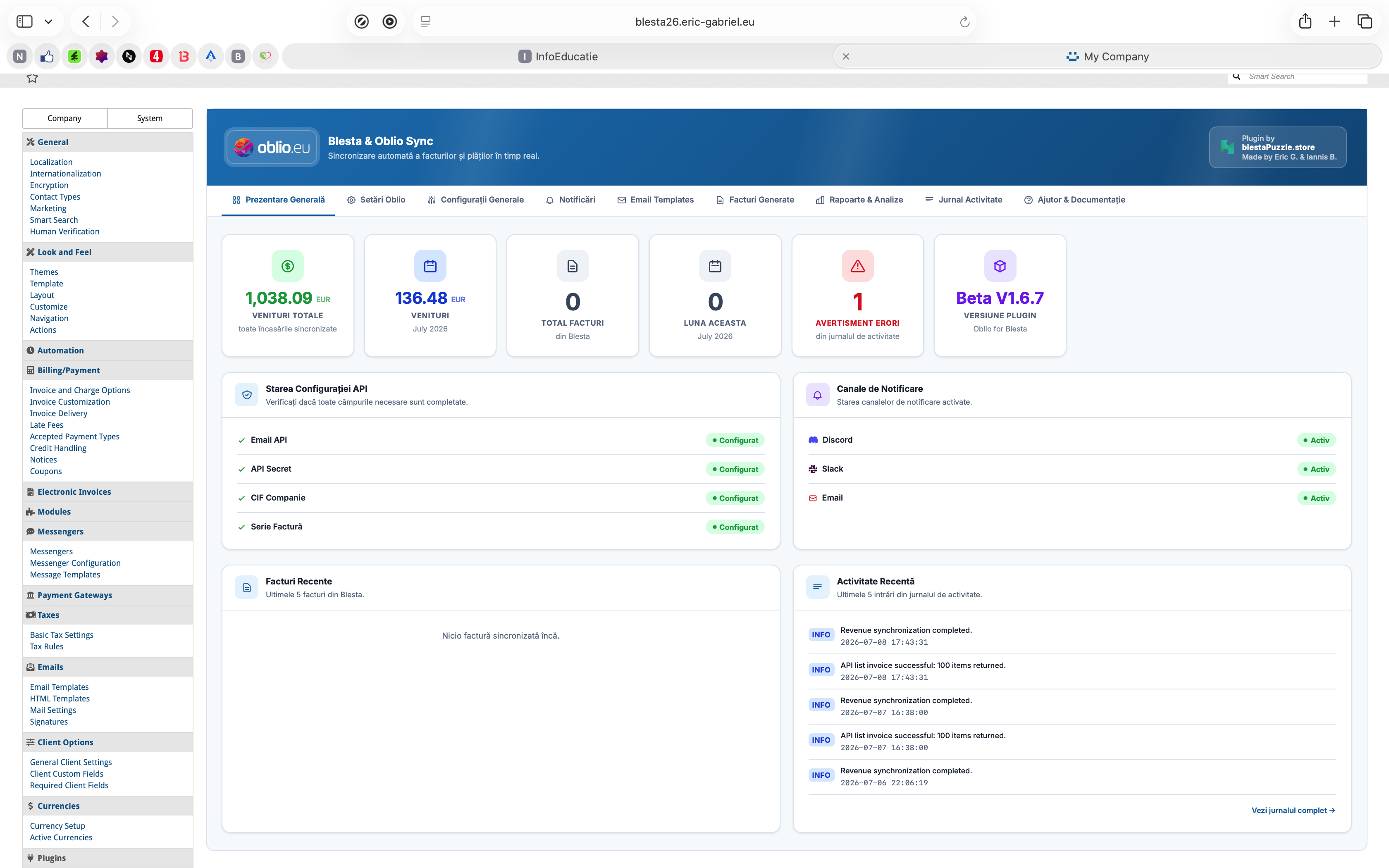Open a new Safari tab
Viewport: 1389px width, 868px height.
pos(1334,22)
